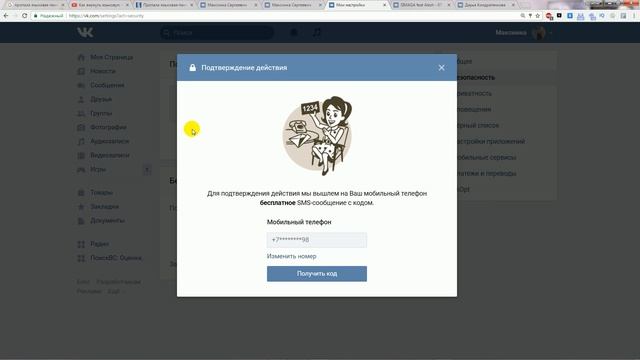
Task: Click the Игры counter badge
Action: (x=147, y=169)
